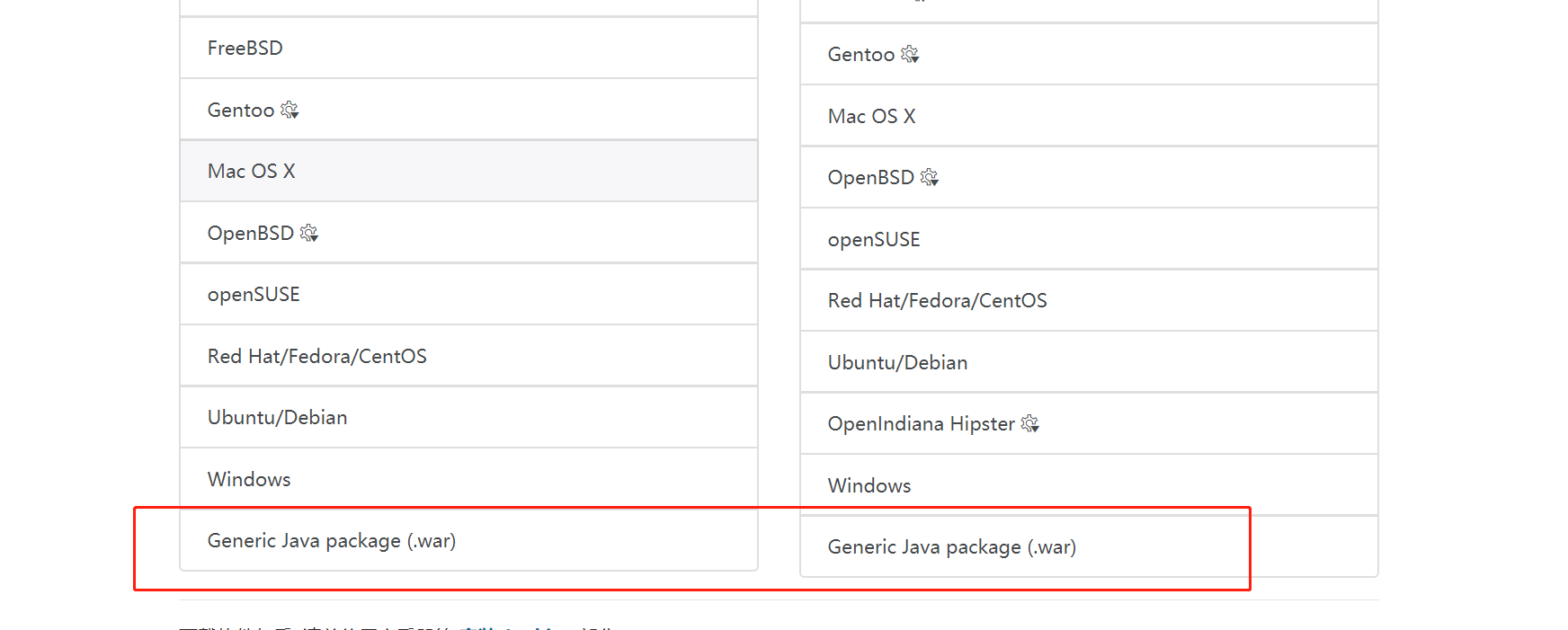Download Generic Java package (.war) in left list

click(x=468, y=540)
